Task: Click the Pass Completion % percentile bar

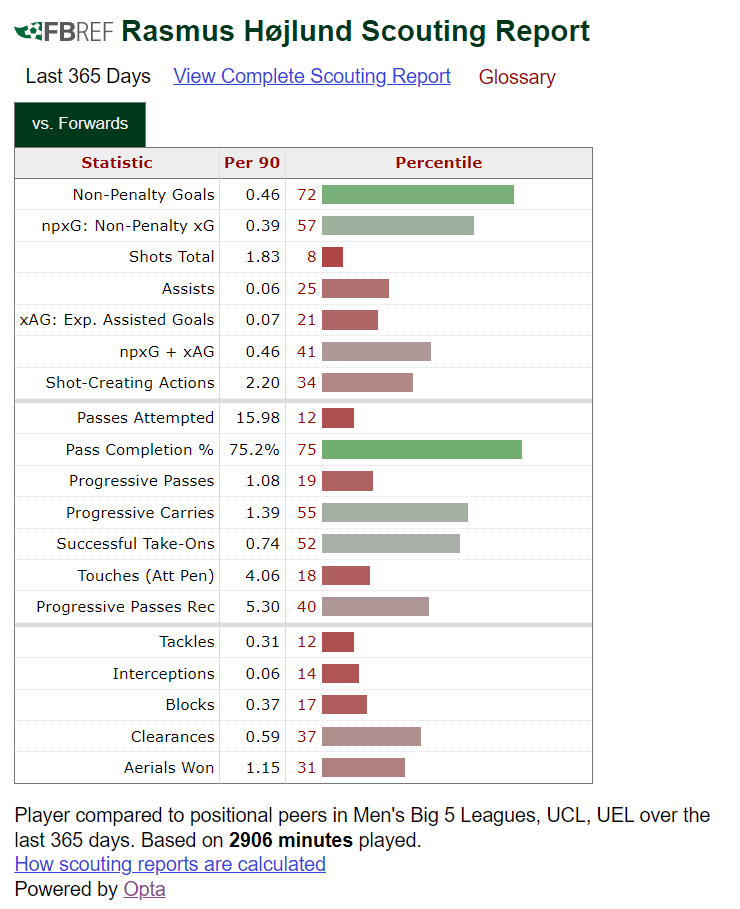Action: [421, 450]
